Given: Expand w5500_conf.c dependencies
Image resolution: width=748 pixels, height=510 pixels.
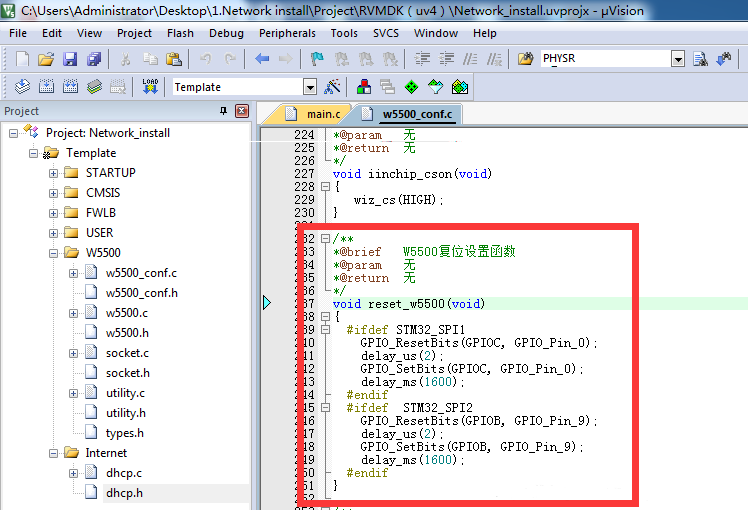Looking at the screenshot, I should coord(73,273).
